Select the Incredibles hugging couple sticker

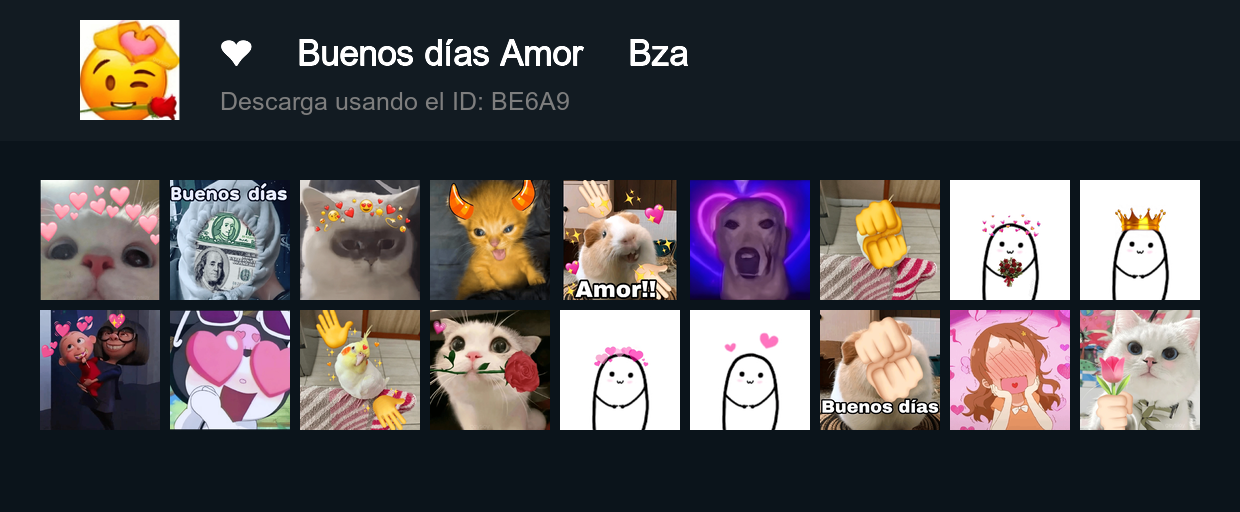(x=100, y=370)
